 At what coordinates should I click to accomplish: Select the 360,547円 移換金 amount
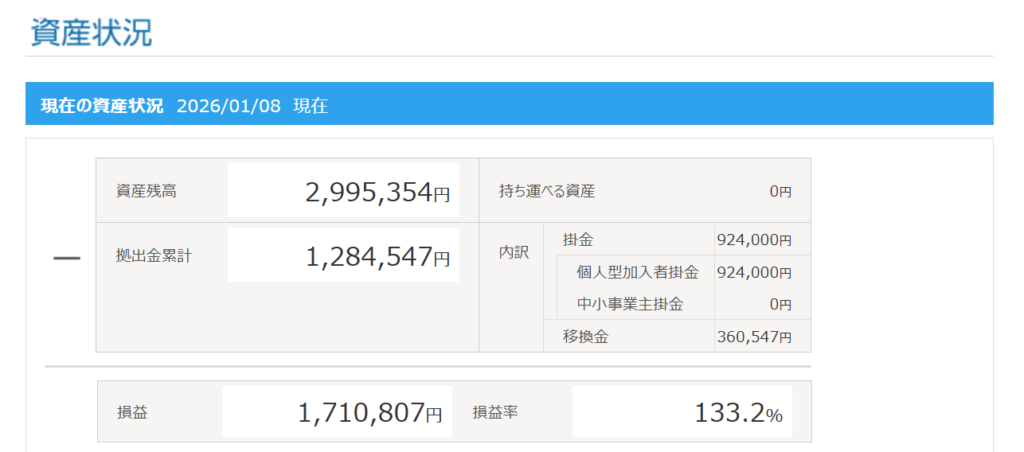pyautogui.click(x=754, y=337)
